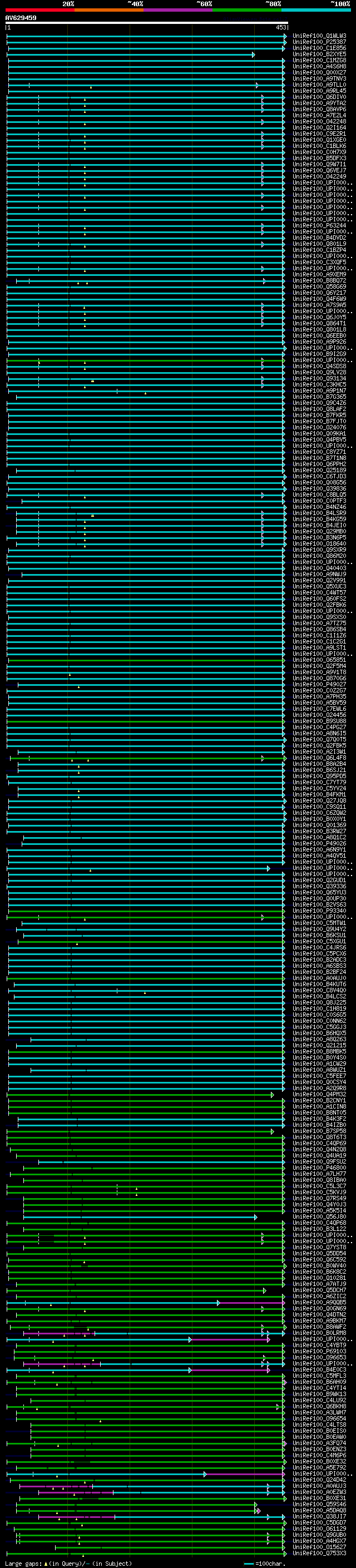The width and height of the screenshot is (356, 1568).
Task: Click the UniRef100_C0H7X9 label
Action: (319, 152)
